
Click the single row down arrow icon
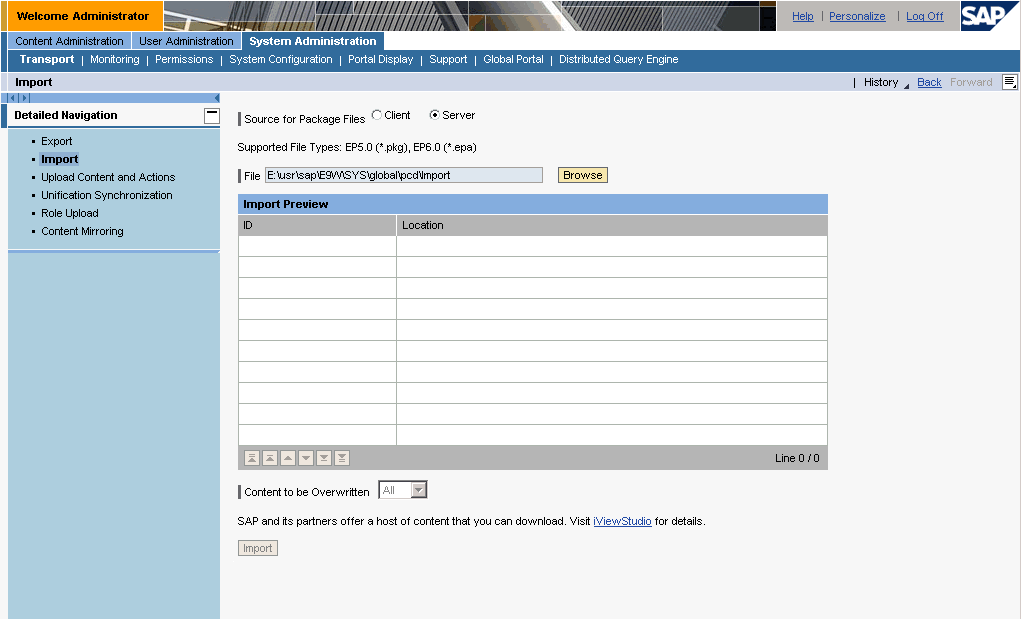click(306, 458)
